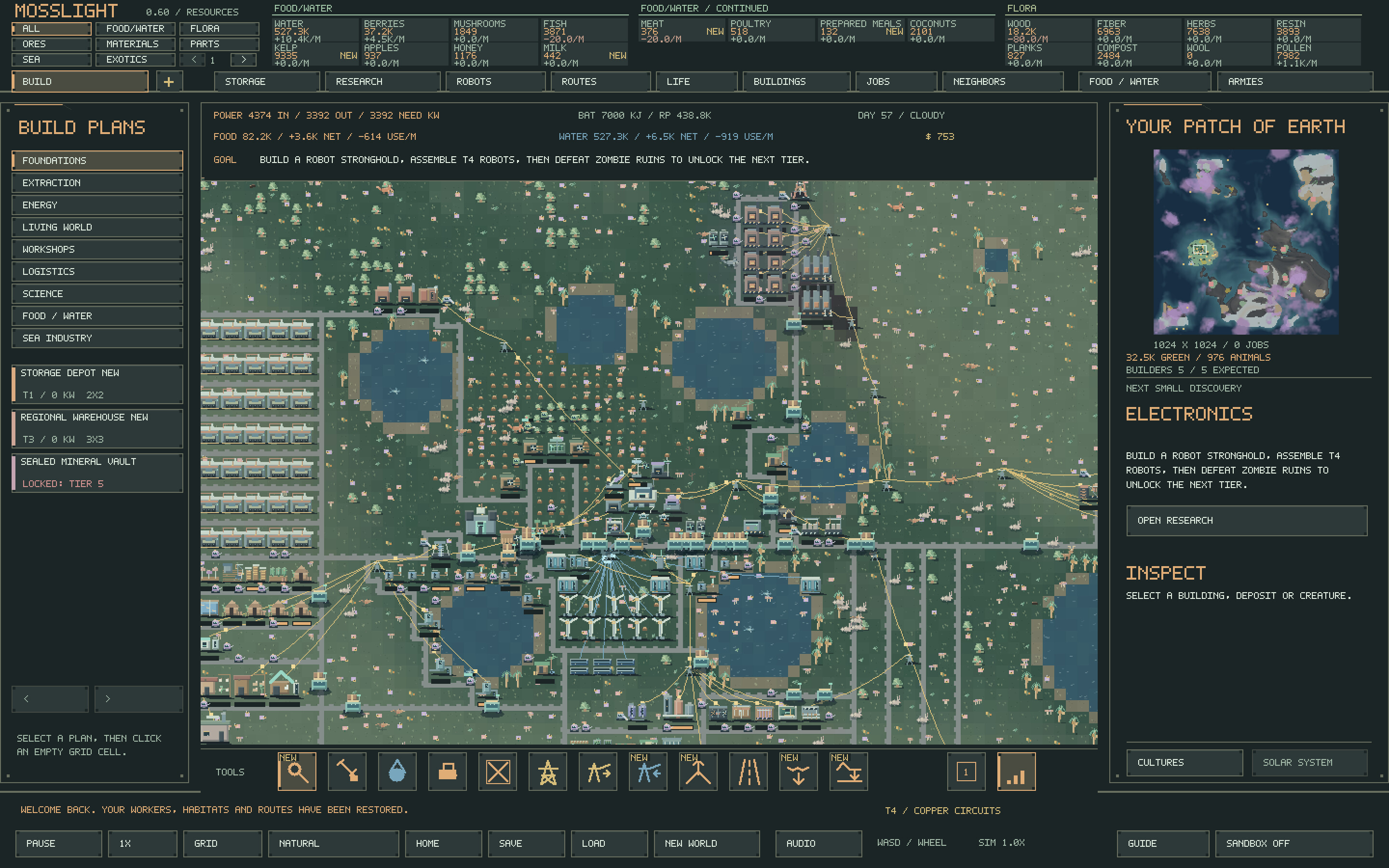Select the crossed-box demolish tool
Image resolution: width=1389 pixels, height=868 pixels.
pyautogui.click(x=498, y=772)
